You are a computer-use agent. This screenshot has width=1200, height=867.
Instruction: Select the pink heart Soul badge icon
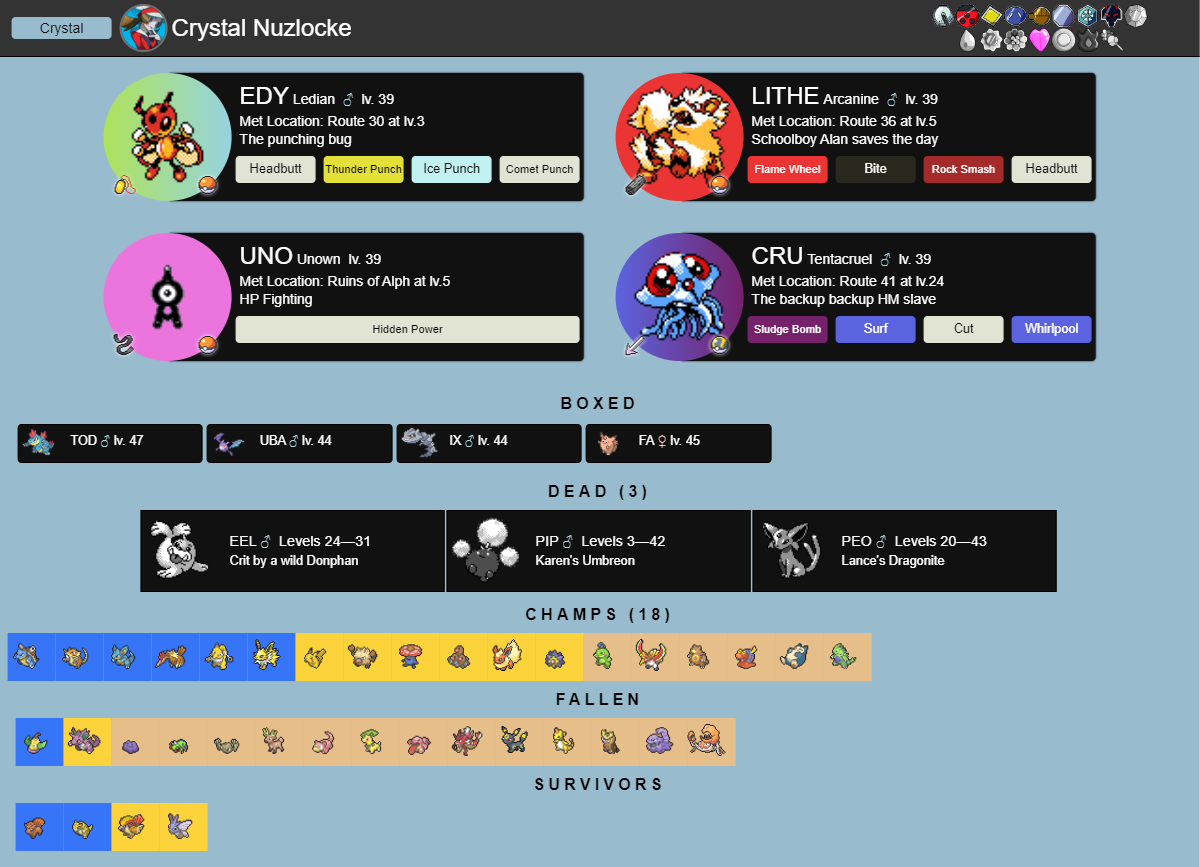click(1040, 40)
